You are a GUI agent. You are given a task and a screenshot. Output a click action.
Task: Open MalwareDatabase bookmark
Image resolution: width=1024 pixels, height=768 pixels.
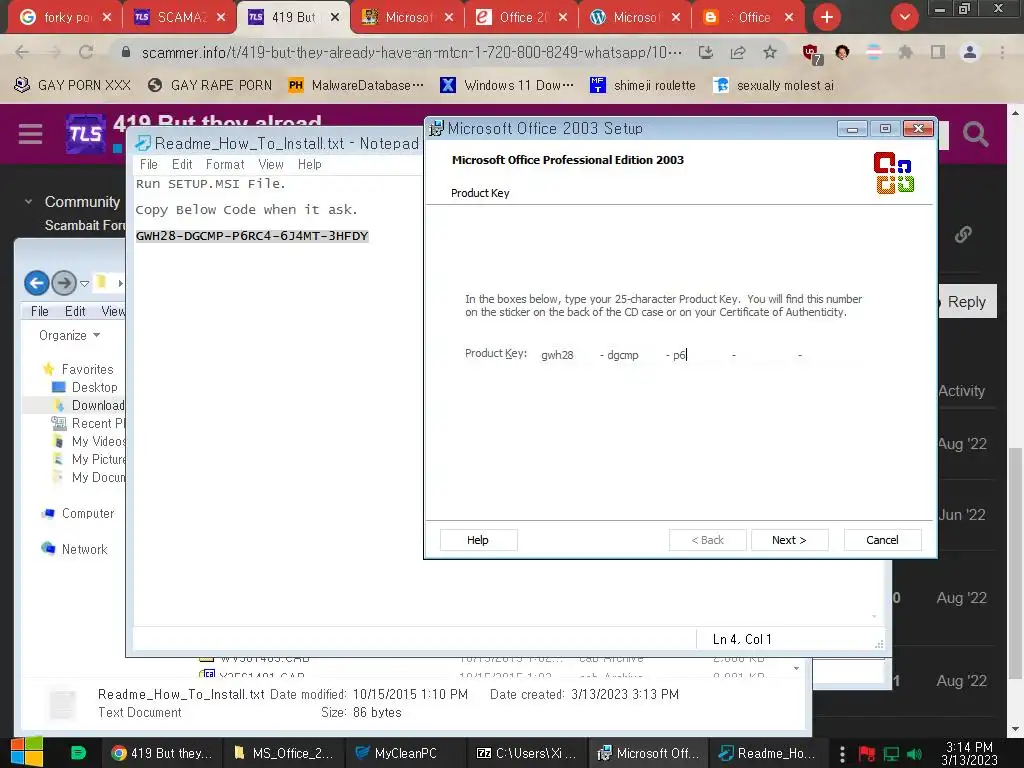pos(356,85)
